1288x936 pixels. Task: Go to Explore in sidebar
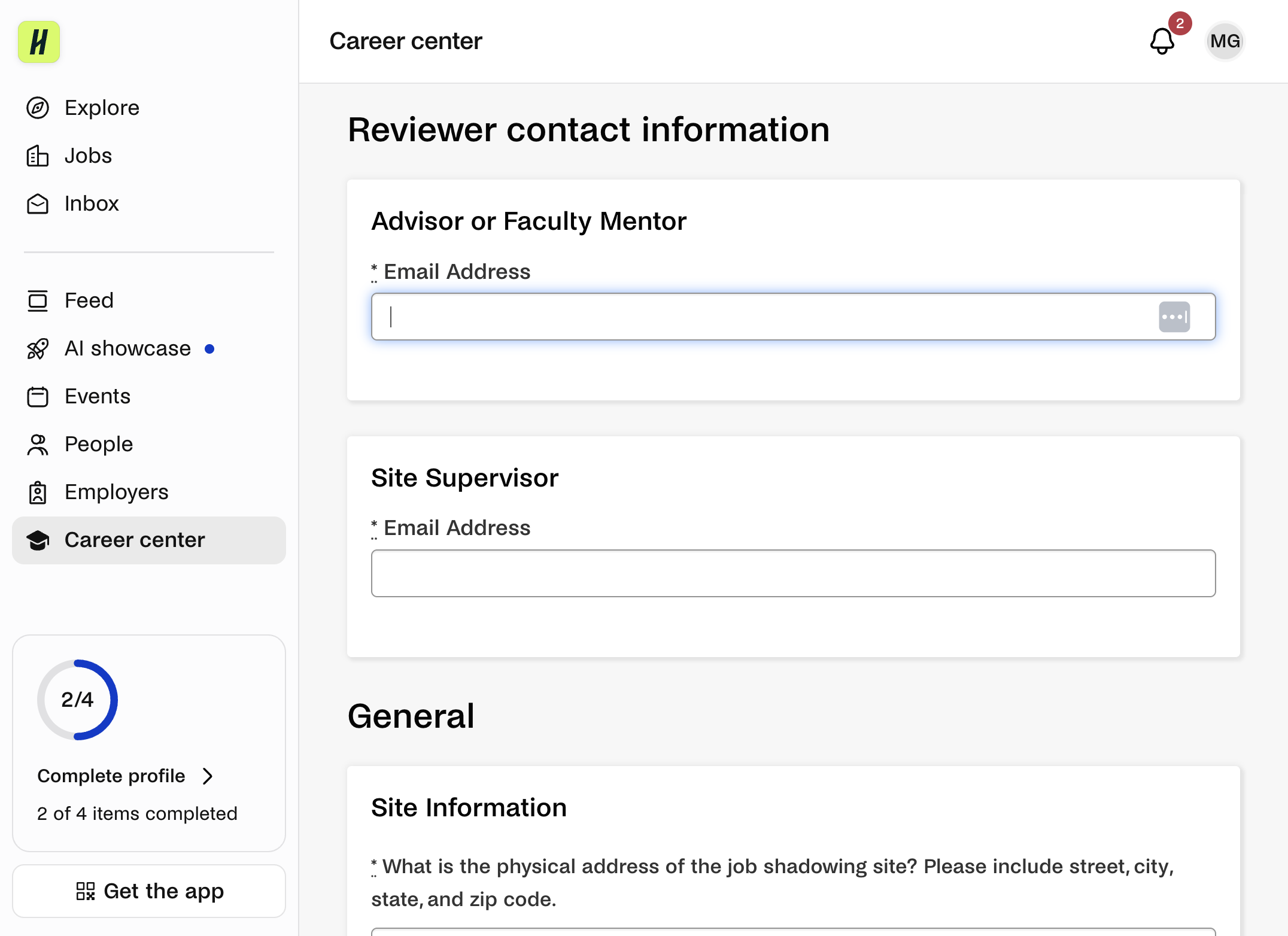pyautogui.click(x=149, y=108)
